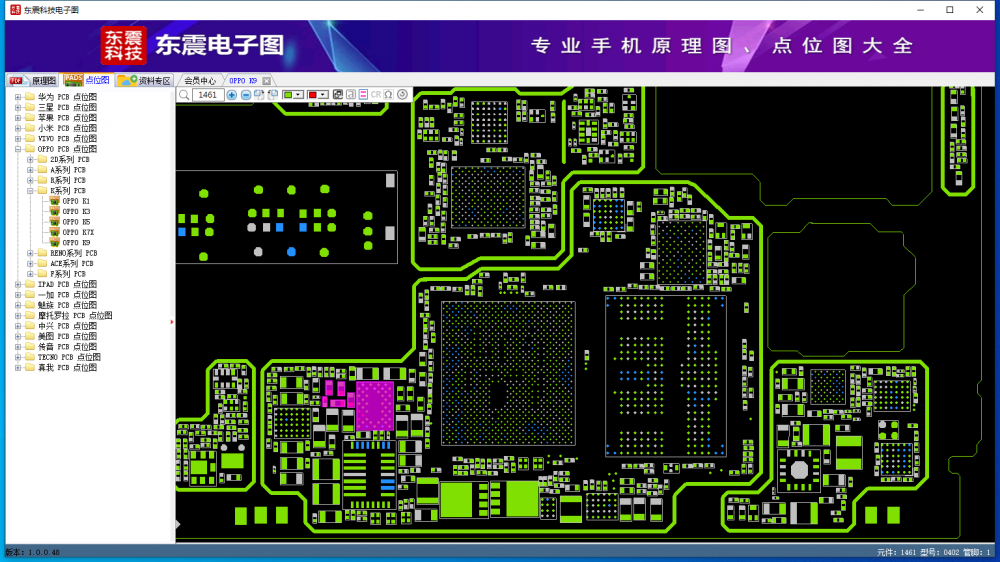Select the 美图 PCB 点位图 folder
The width and height of the screenshot is (1000, 562).
click(x=67, y=336)
